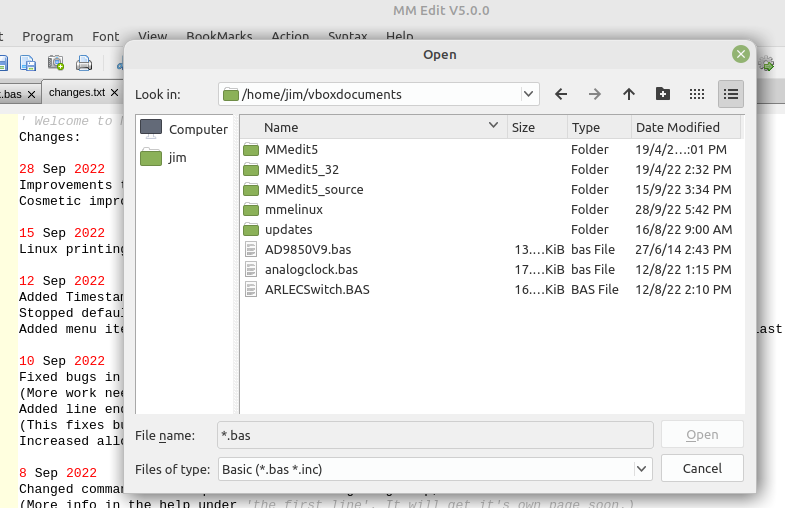Select the analogclock.bas file
Screen dimensions: 785x508
pyautogui.click(x=311, y=270)
